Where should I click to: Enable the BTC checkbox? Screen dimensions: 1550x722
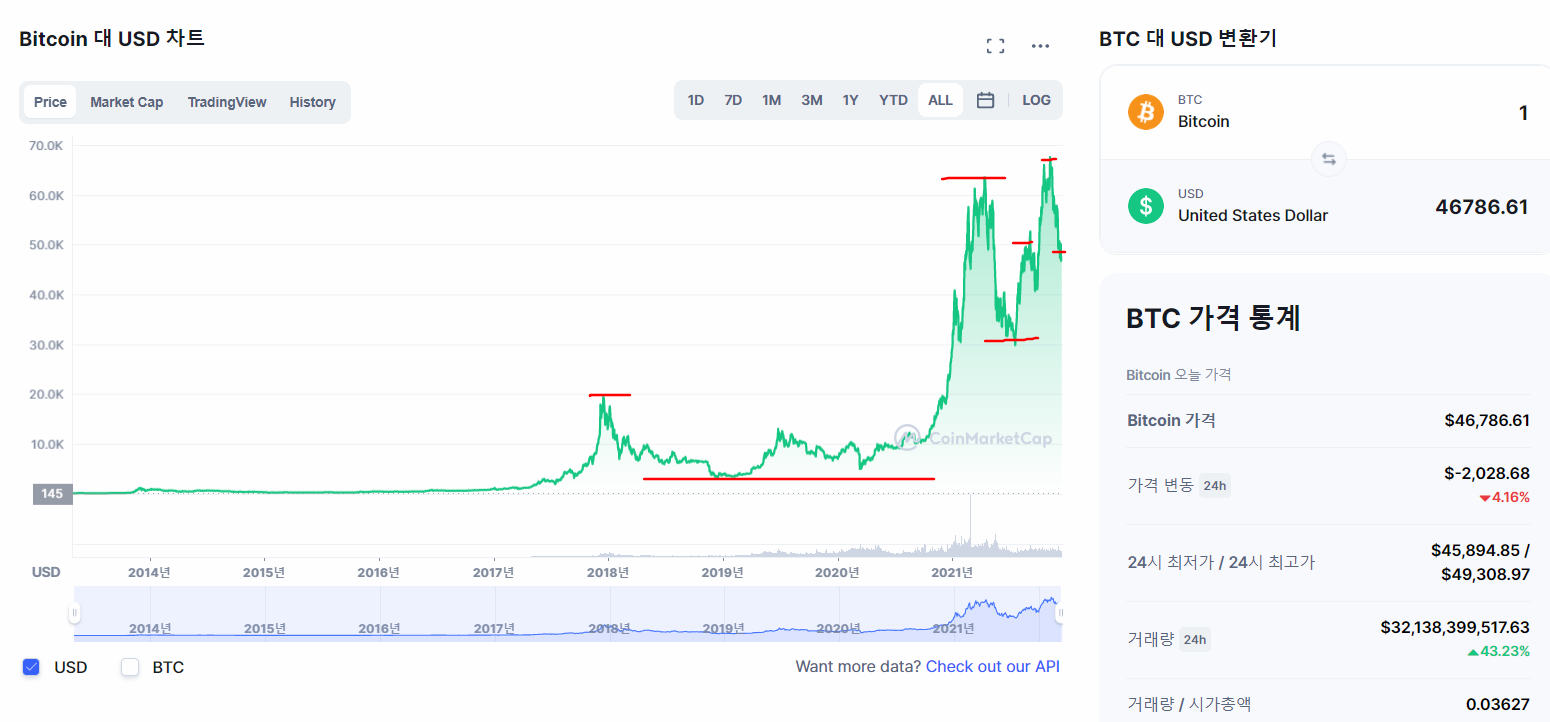(130, 667)
